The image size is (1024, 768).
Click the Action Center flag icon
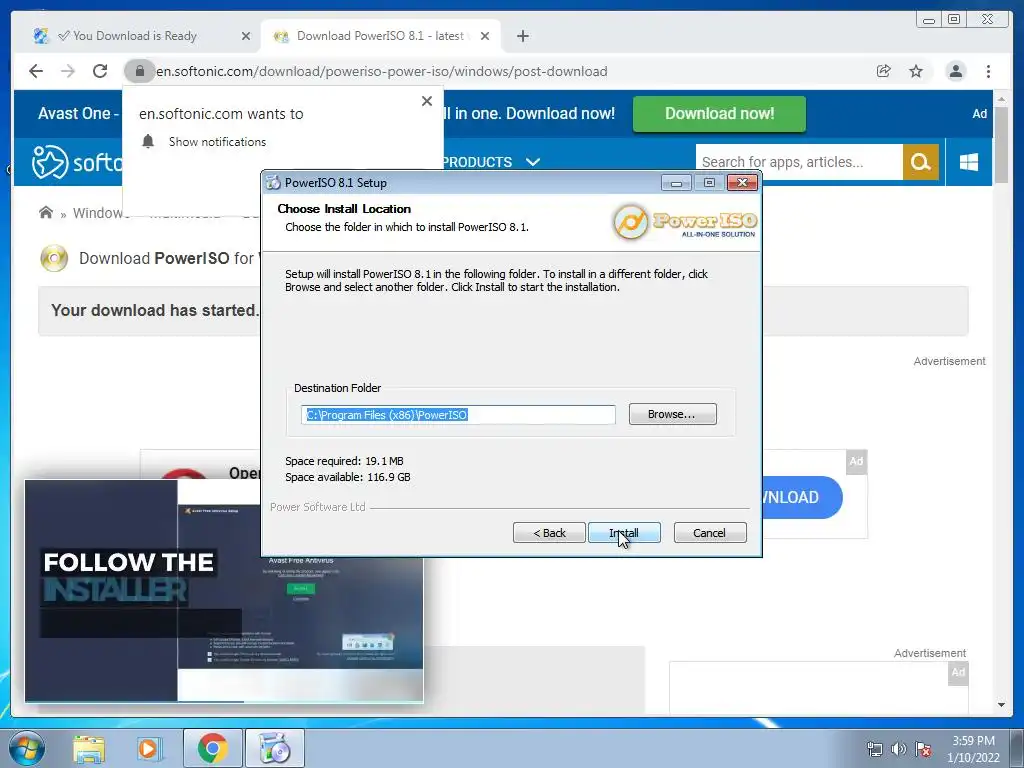click(x=923, y=749)
